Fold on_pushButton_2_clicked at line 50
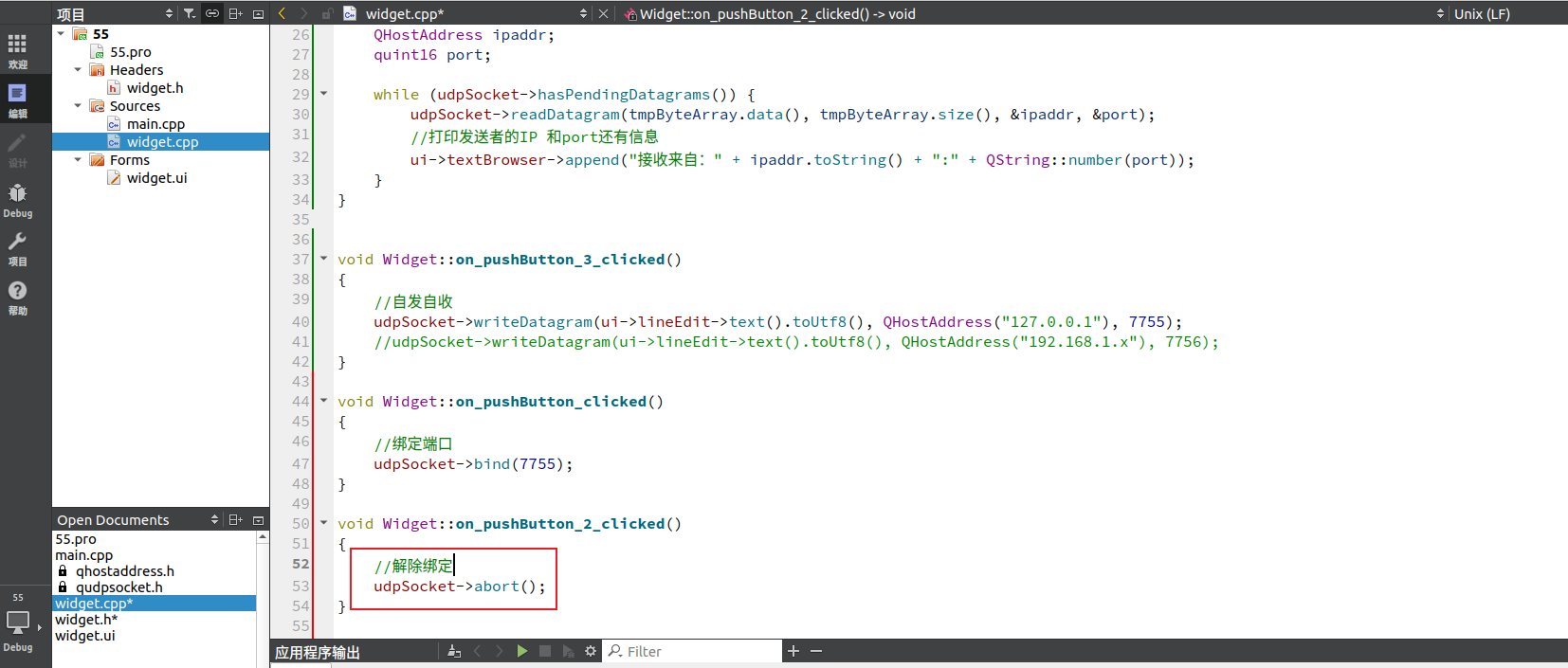Image resolution: width=1568 pixels, height=668 pixels. tap(323, 522)
